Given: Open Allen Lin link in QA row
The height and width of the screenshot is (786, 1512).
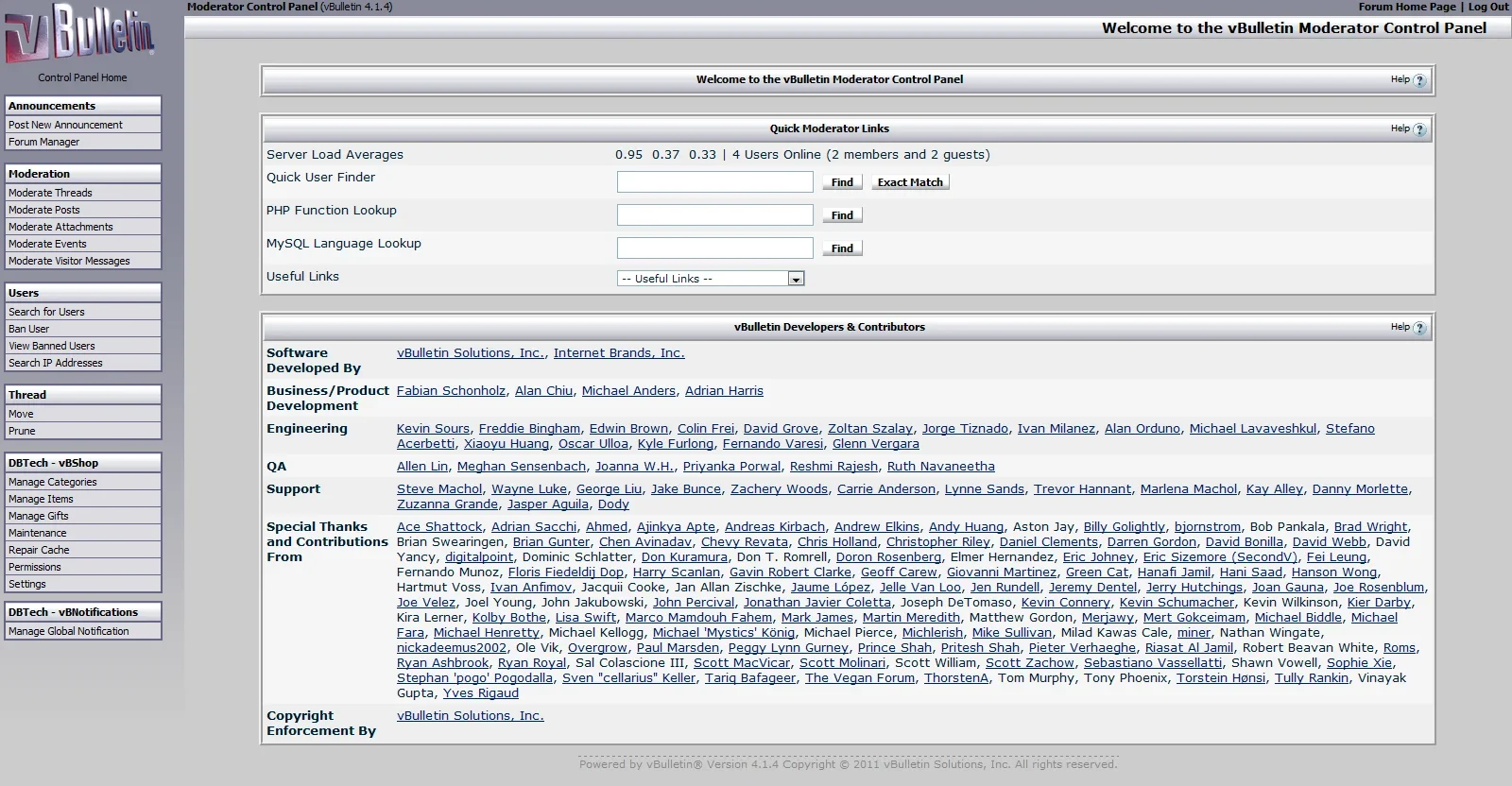Looking at the screenshot, I should click(422, 466).
